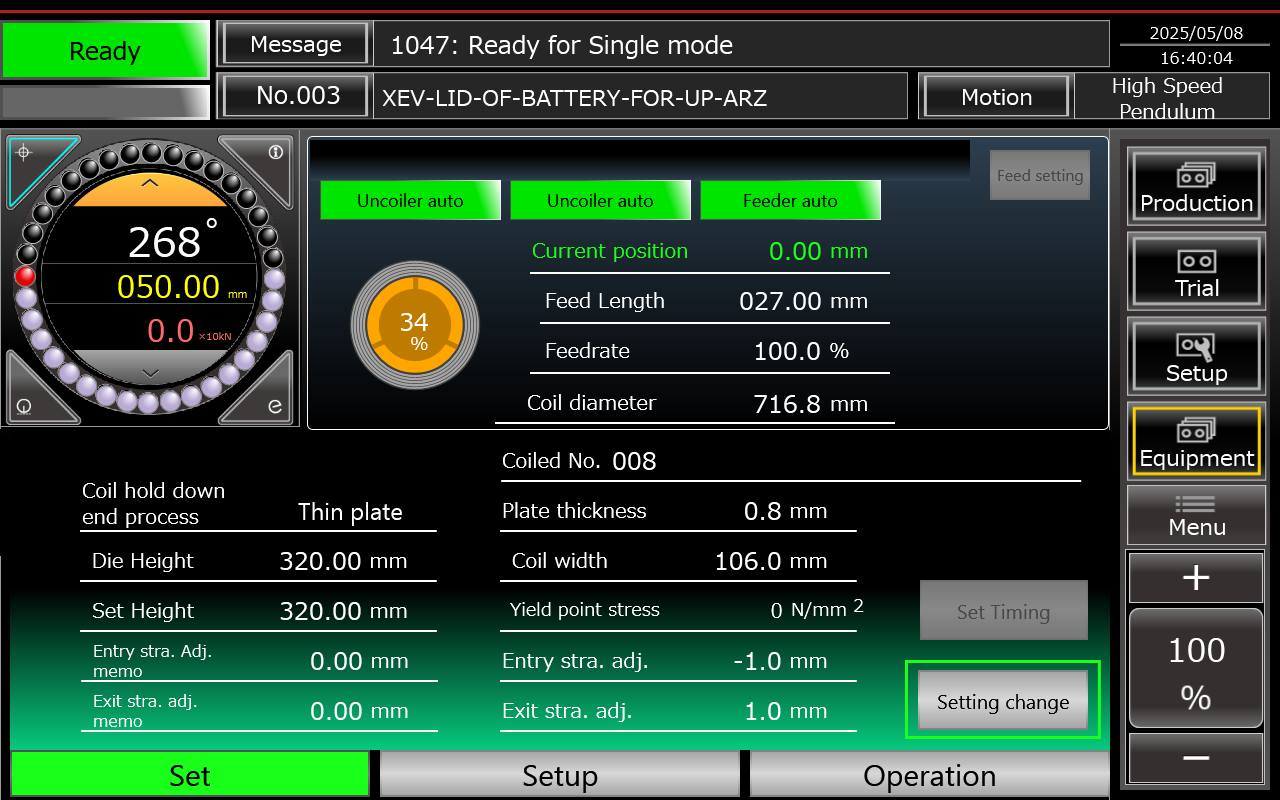Click the orange up chevron in gauge
1280x800 pixels.
[150, 184]
